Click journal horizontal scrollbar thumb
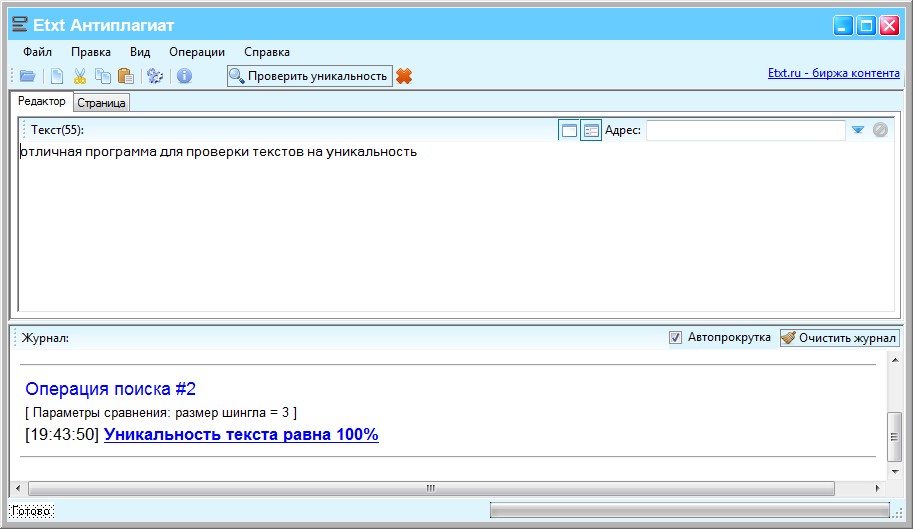The width and height of the screenshot is (913, 529). (x=431, y=488)
